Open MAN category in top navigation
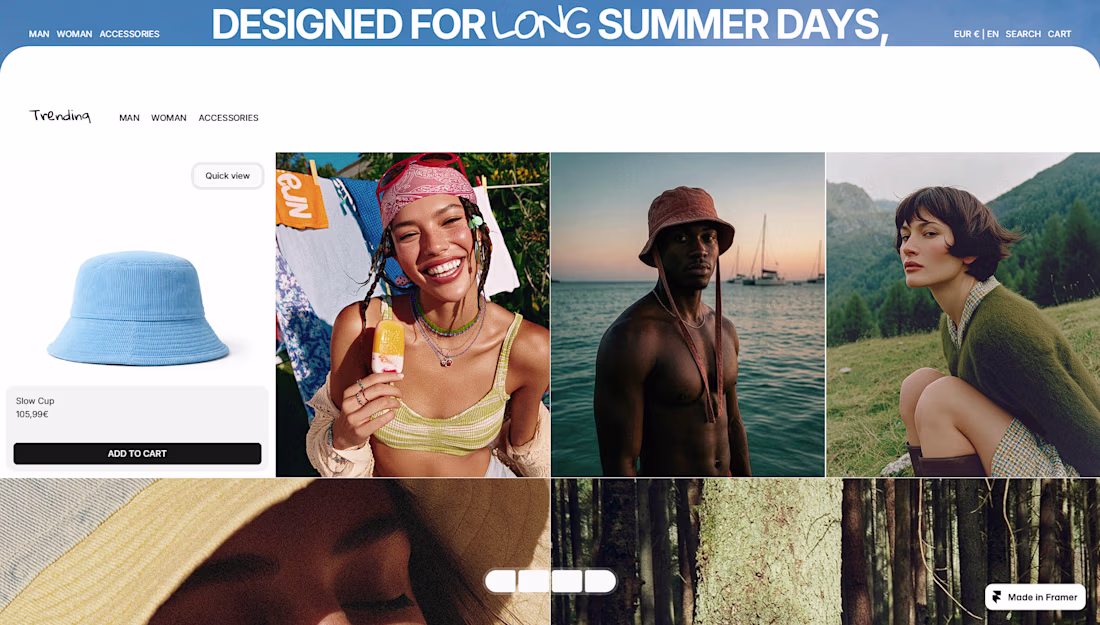Image resolution: width=1100 pixels, height=625 pixels. [39, 34]
